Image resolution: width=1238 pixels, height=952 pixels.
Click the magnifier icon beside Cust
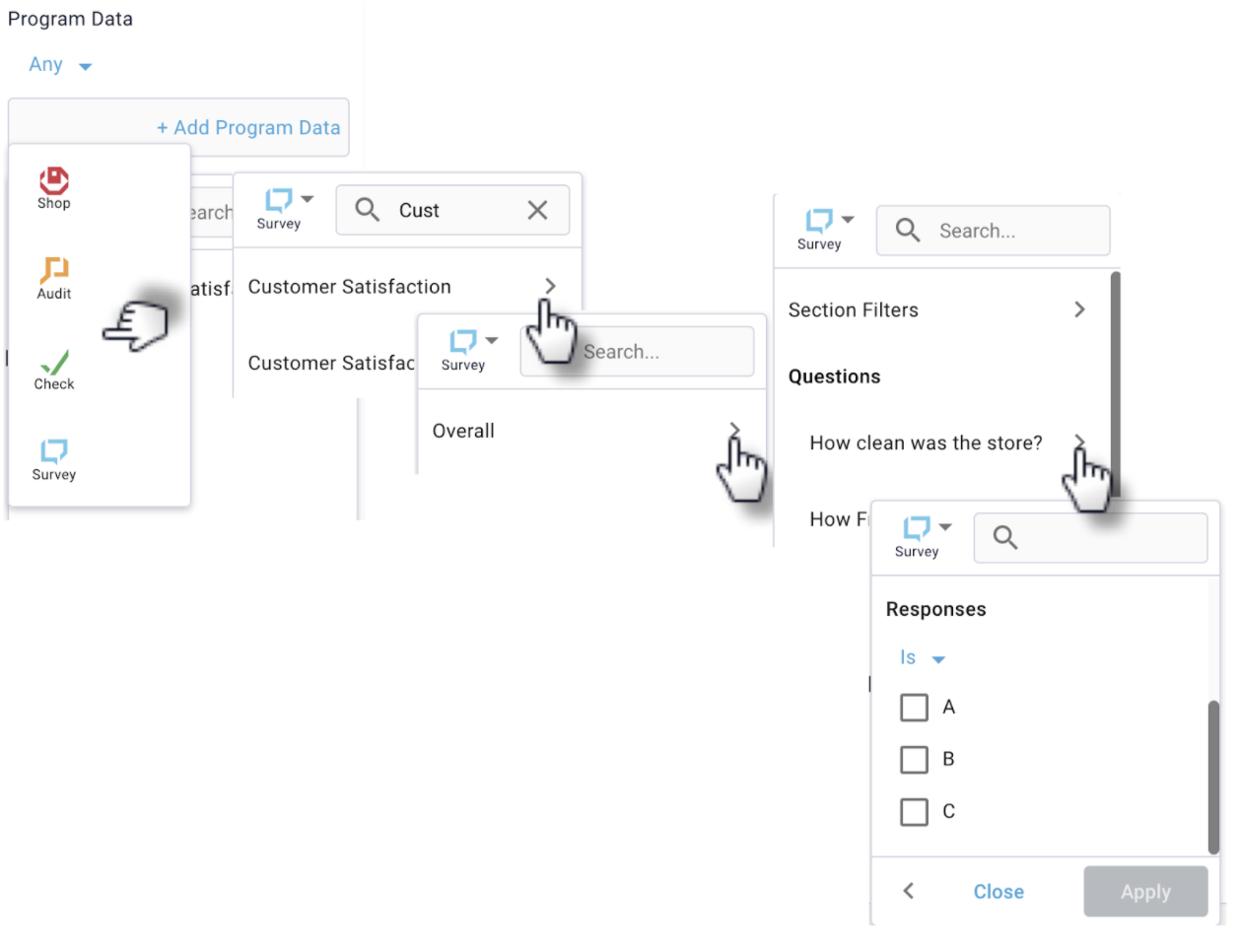(x=367, y=210)
